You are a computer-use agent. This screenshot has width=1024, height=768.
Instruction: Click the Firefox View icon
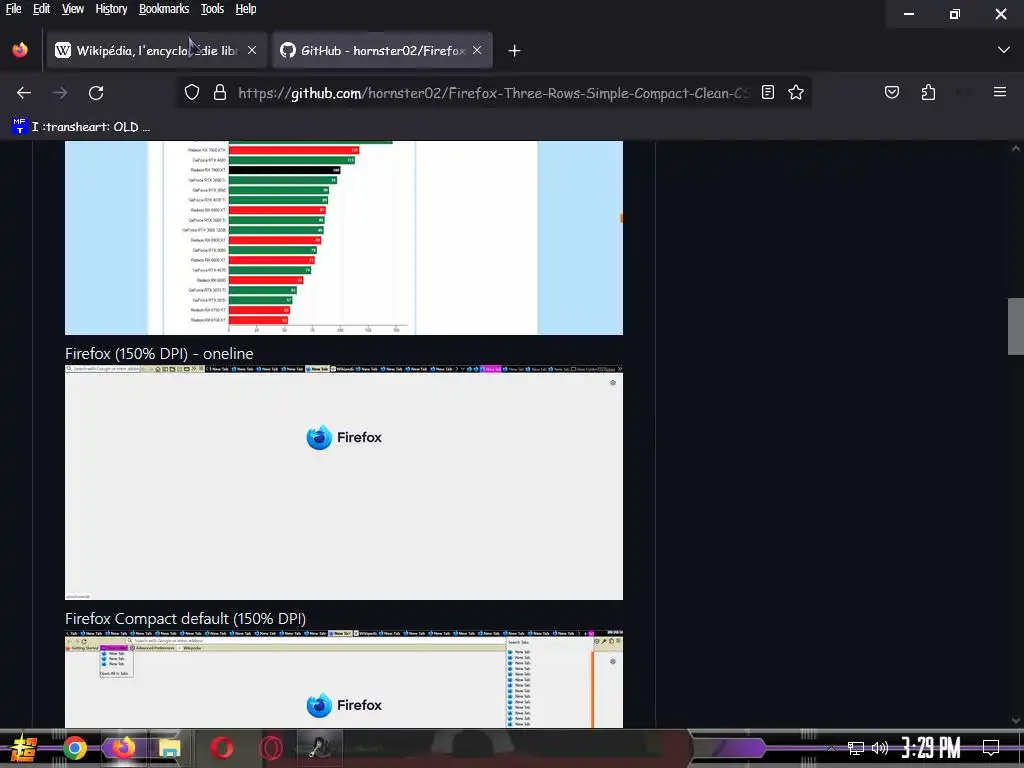point(20,50)
